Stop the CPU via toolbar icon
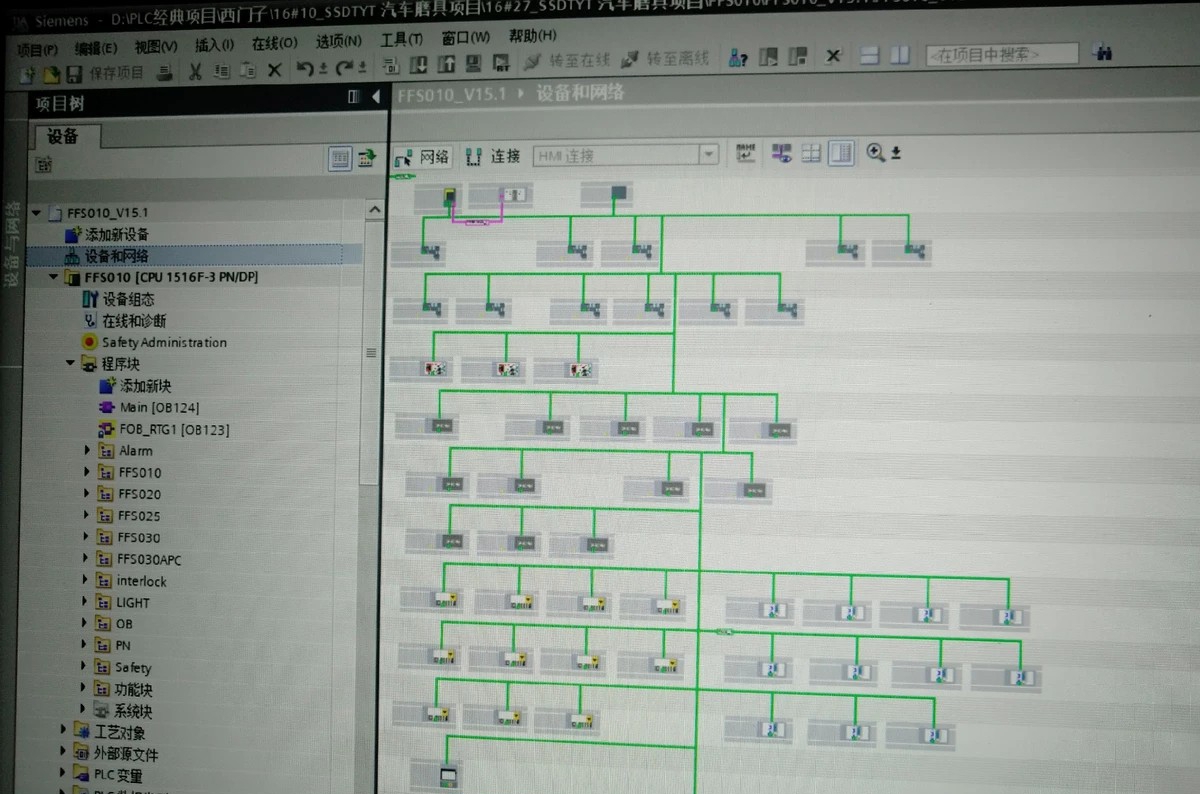 pos(798,57)
